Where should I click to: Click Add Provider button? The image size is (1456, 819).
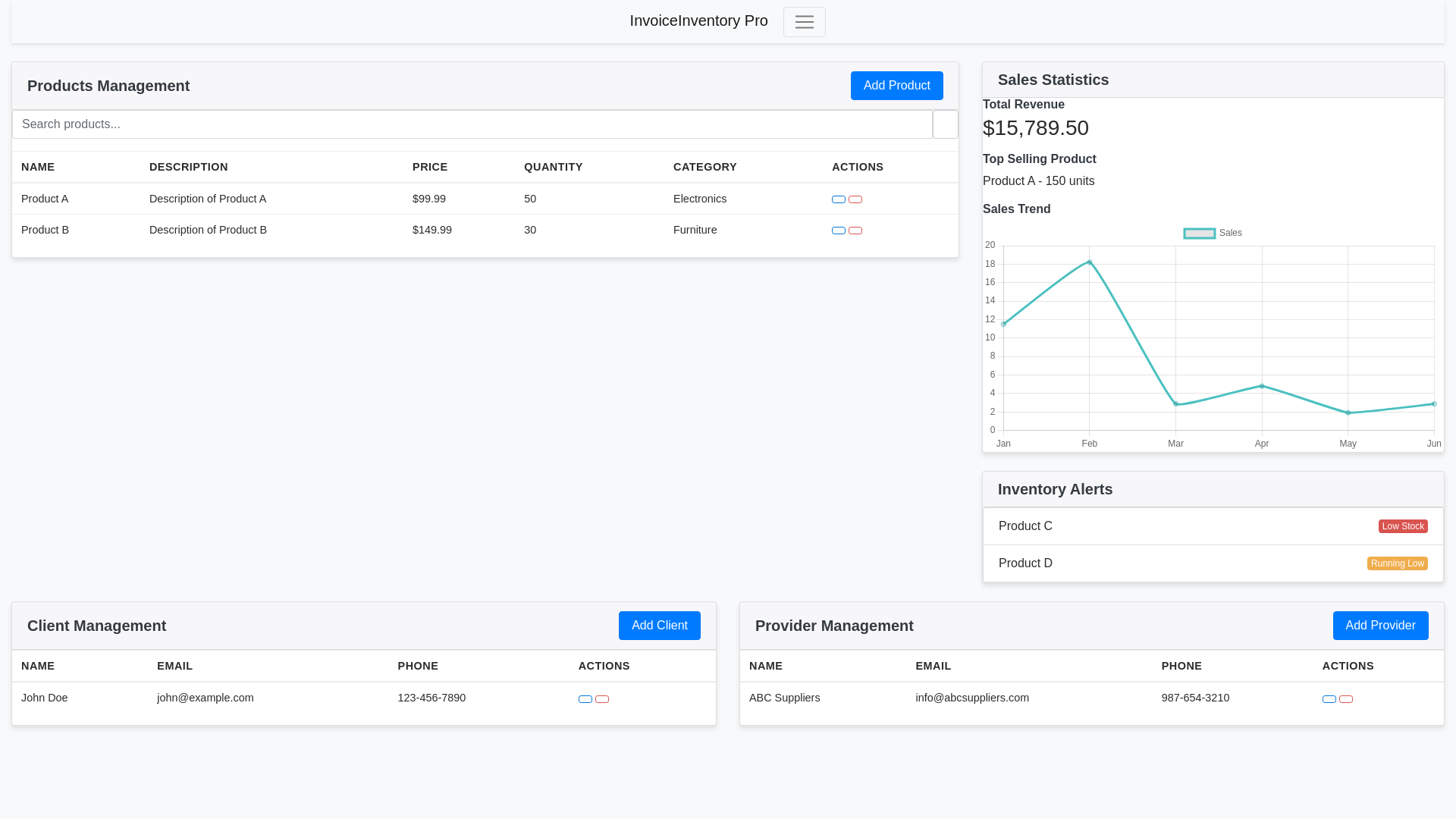pyautogui.click(x=1381, y=626)
